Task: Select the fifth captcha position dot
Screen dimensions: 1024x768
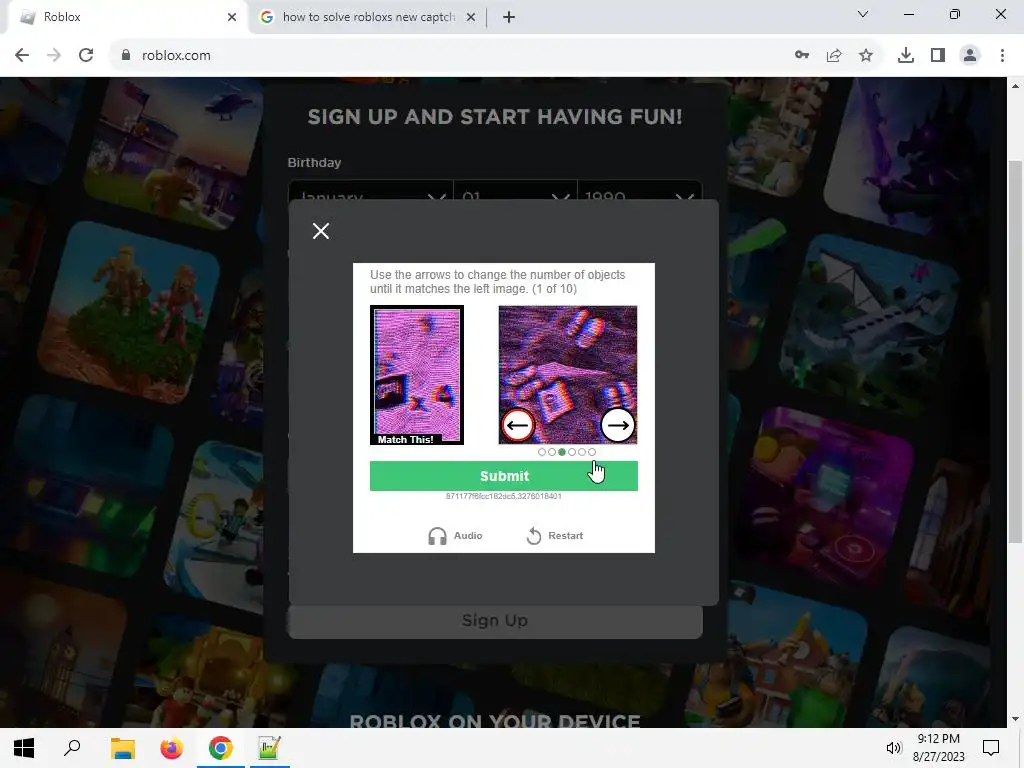Action: tap(582, 452)
